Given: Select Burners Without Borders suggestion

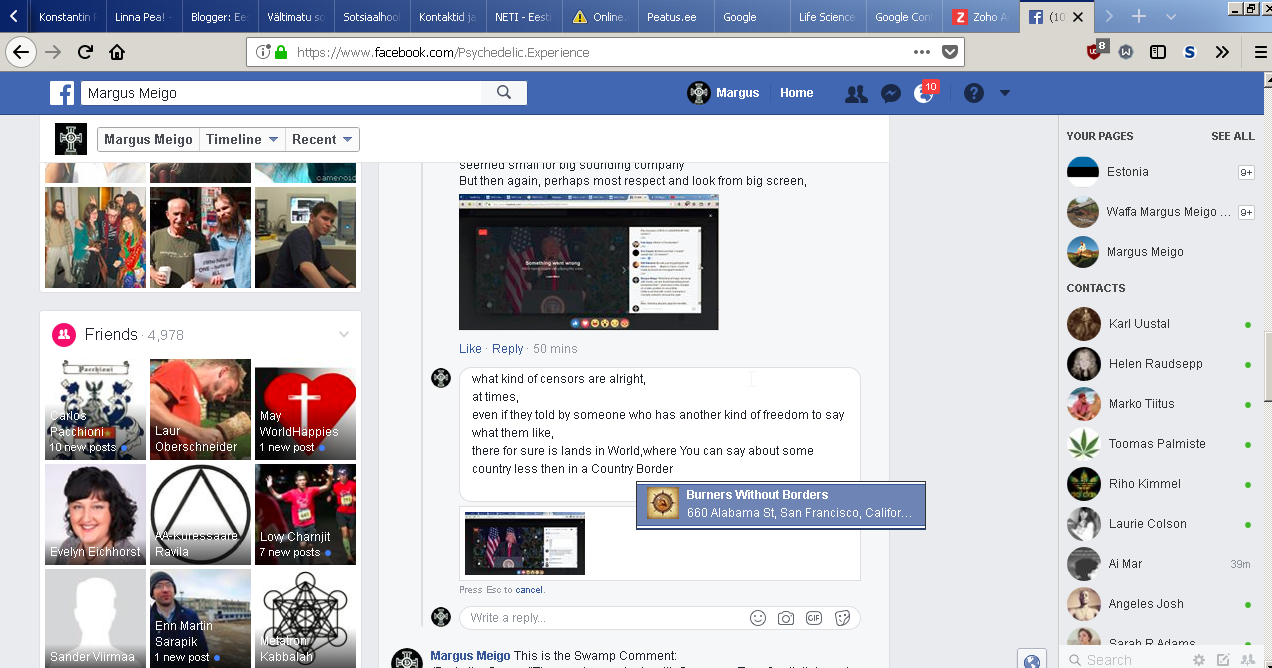Looking at the screenshot, I should click(781, 504).
